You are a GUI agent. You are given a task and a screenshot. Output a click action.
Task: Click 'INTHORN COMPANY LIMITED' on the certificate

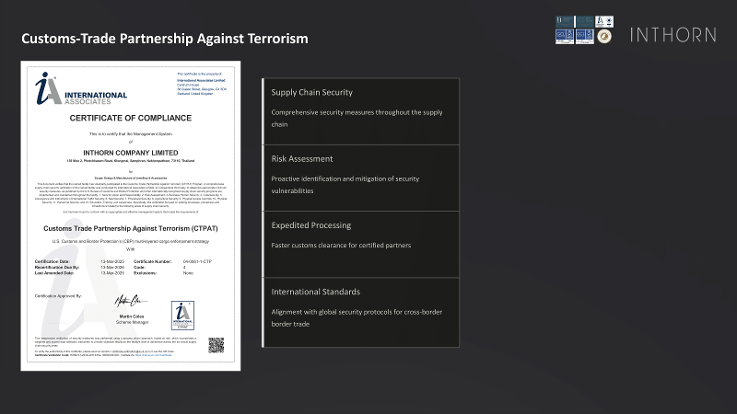pos(131,153)
